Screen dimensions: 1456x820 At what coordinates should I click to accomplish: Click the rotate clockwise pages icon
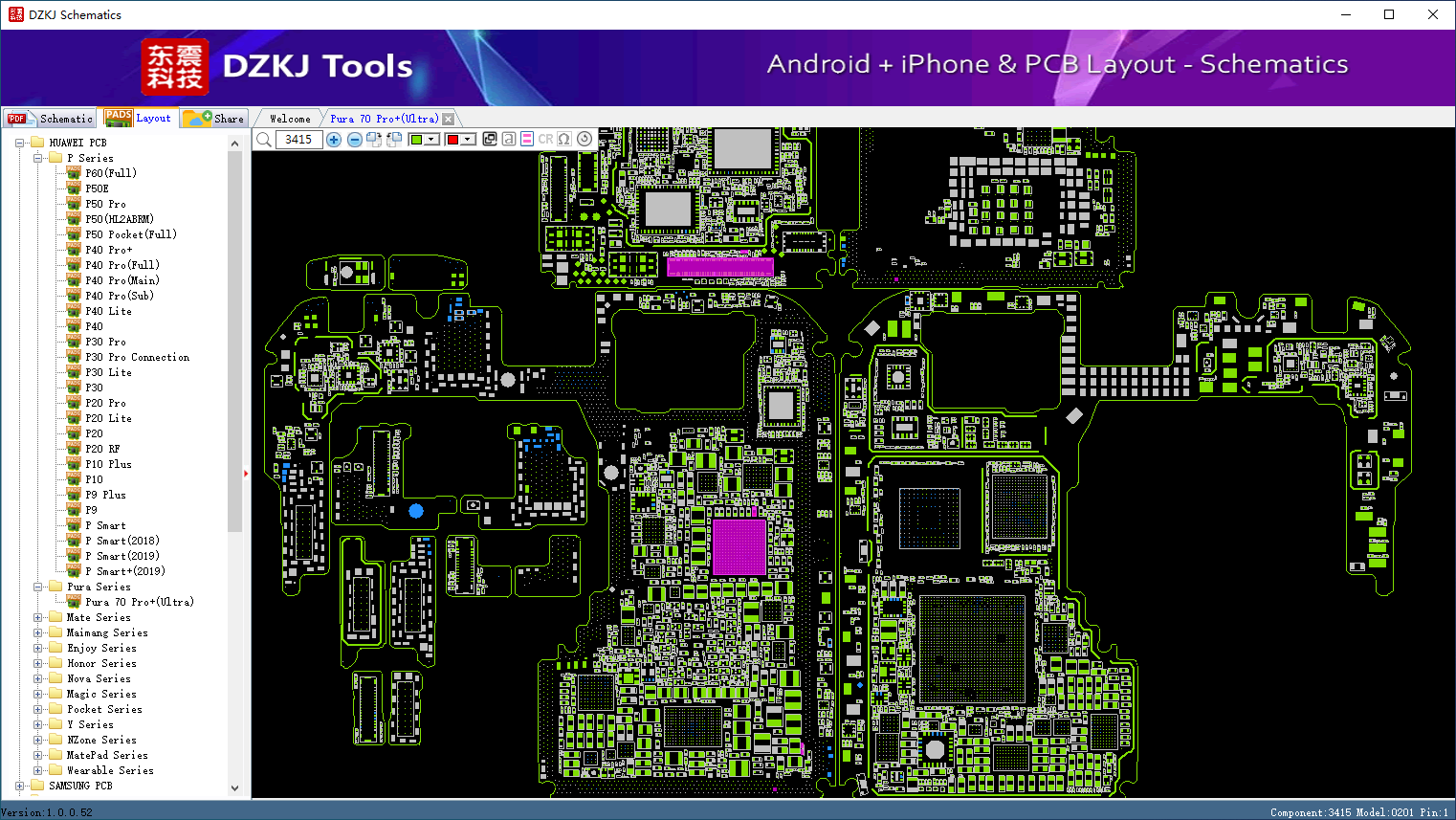click(374, 140)
